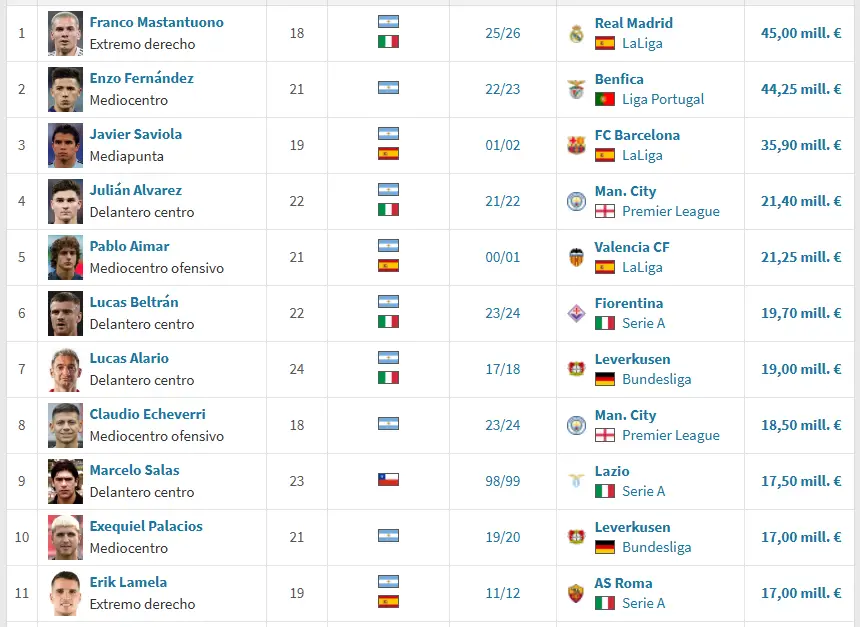The image size is (860, 627).
Task: Click the Valencia CF crest icon
Action: coord(576,257)
